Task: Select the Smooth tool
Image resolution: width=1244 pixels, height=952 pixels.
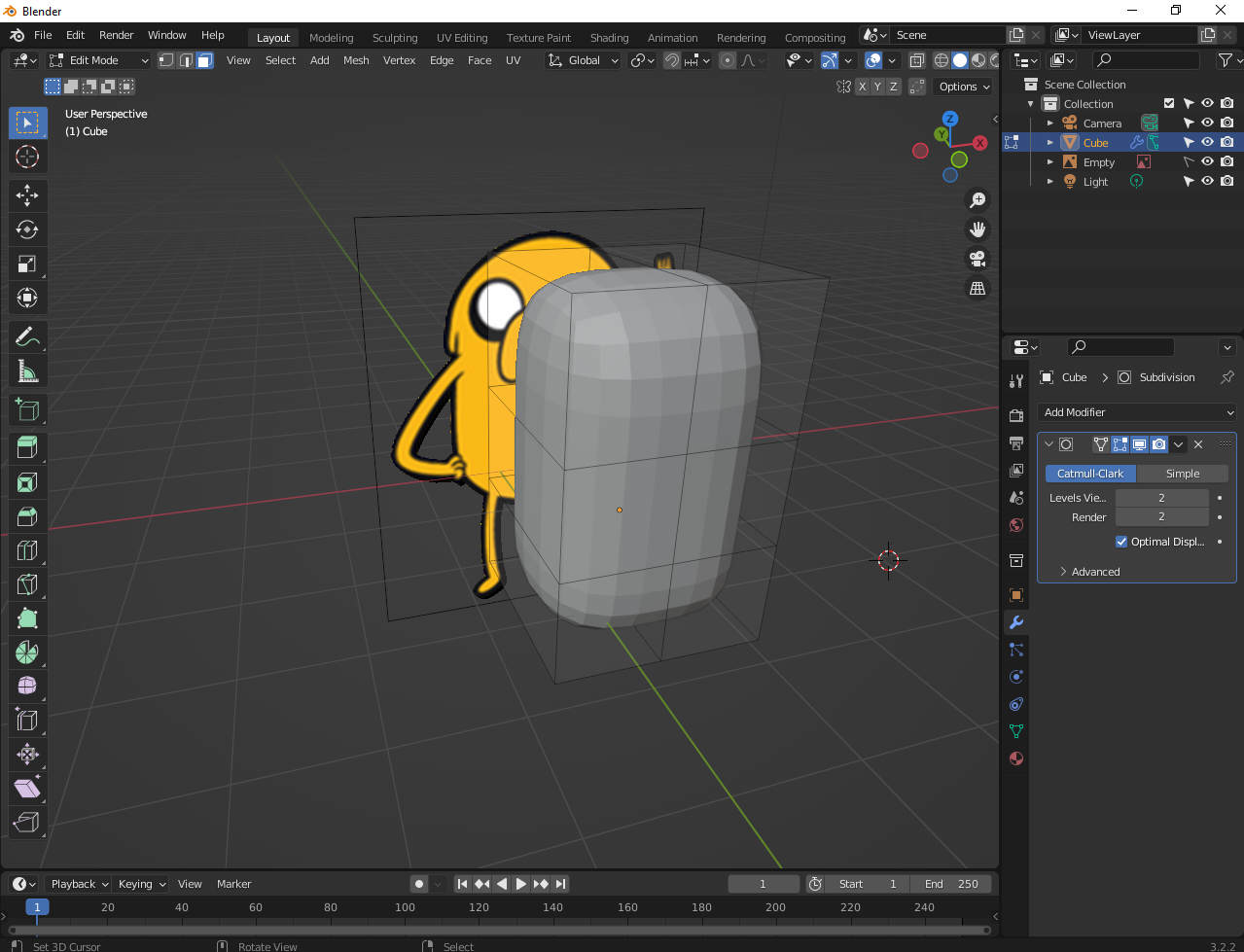Action: click(27, 687)
